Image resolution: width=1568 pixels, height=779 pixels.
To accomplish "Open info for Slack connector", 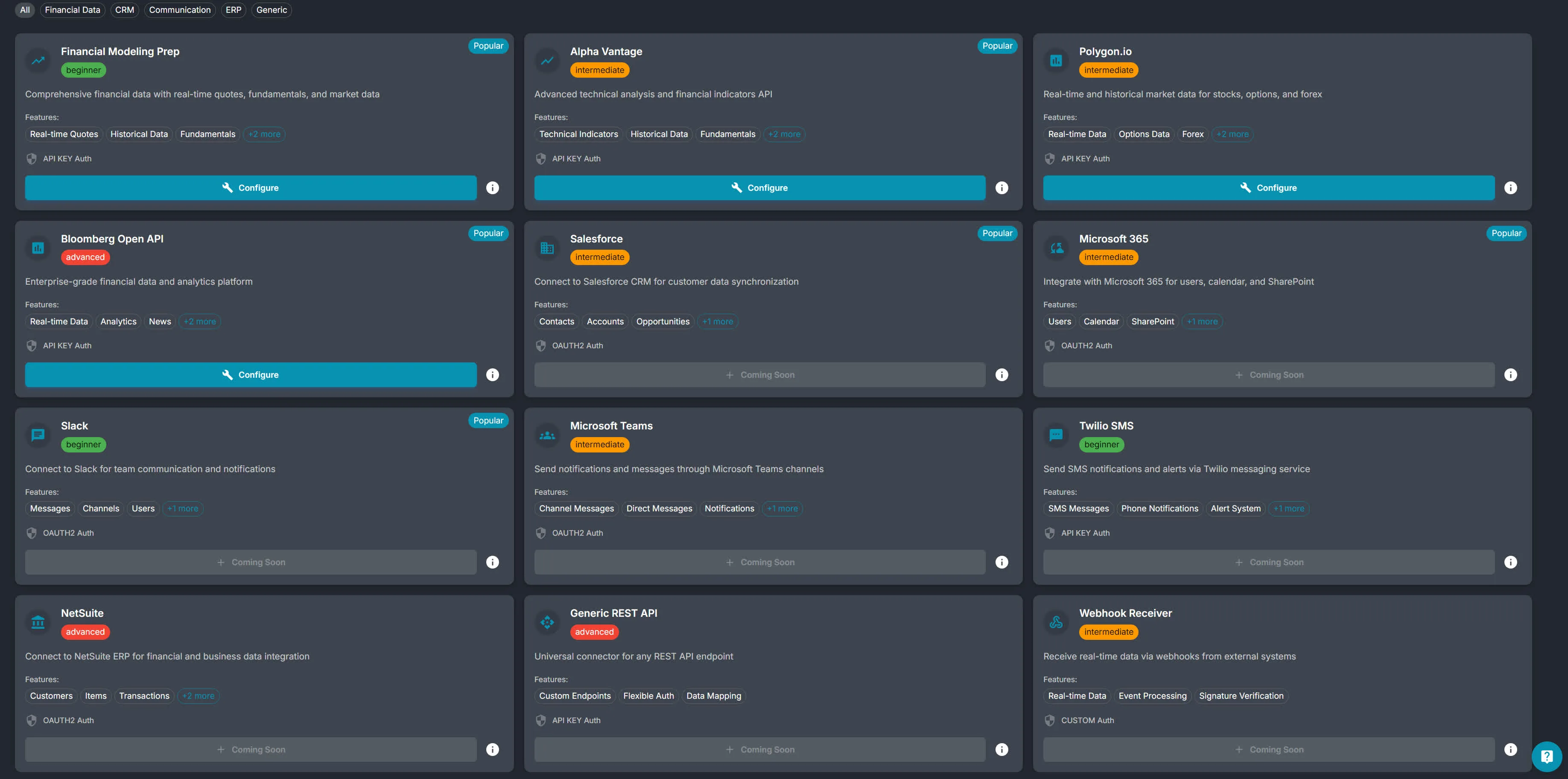I will (x=493, y=562).
